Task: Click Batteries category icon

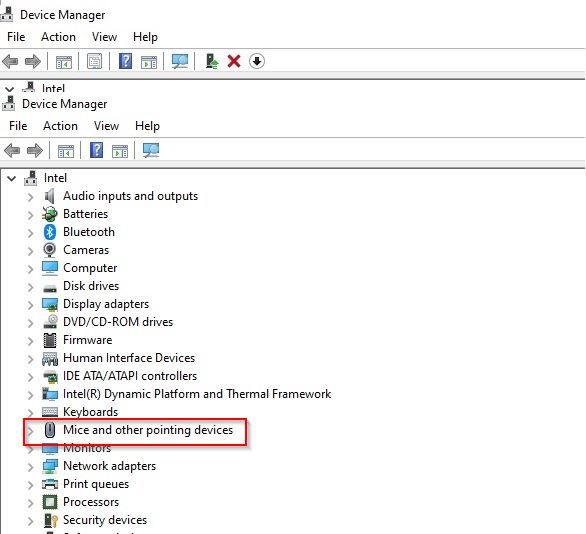Action: click(x=50, y=214)
